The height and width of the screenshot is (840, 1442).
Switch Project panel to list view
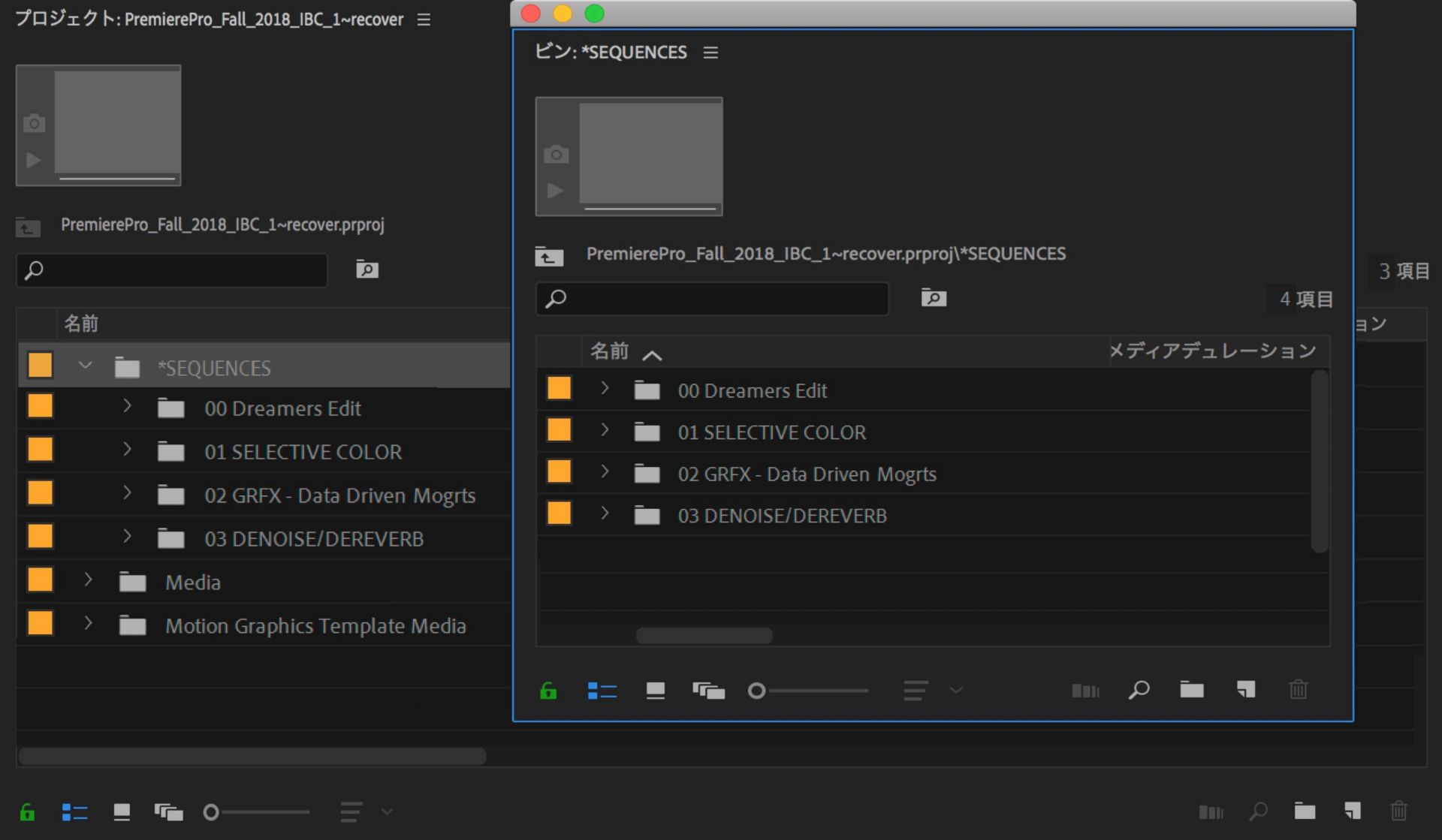pyautogui.click(x=74, y=811)
